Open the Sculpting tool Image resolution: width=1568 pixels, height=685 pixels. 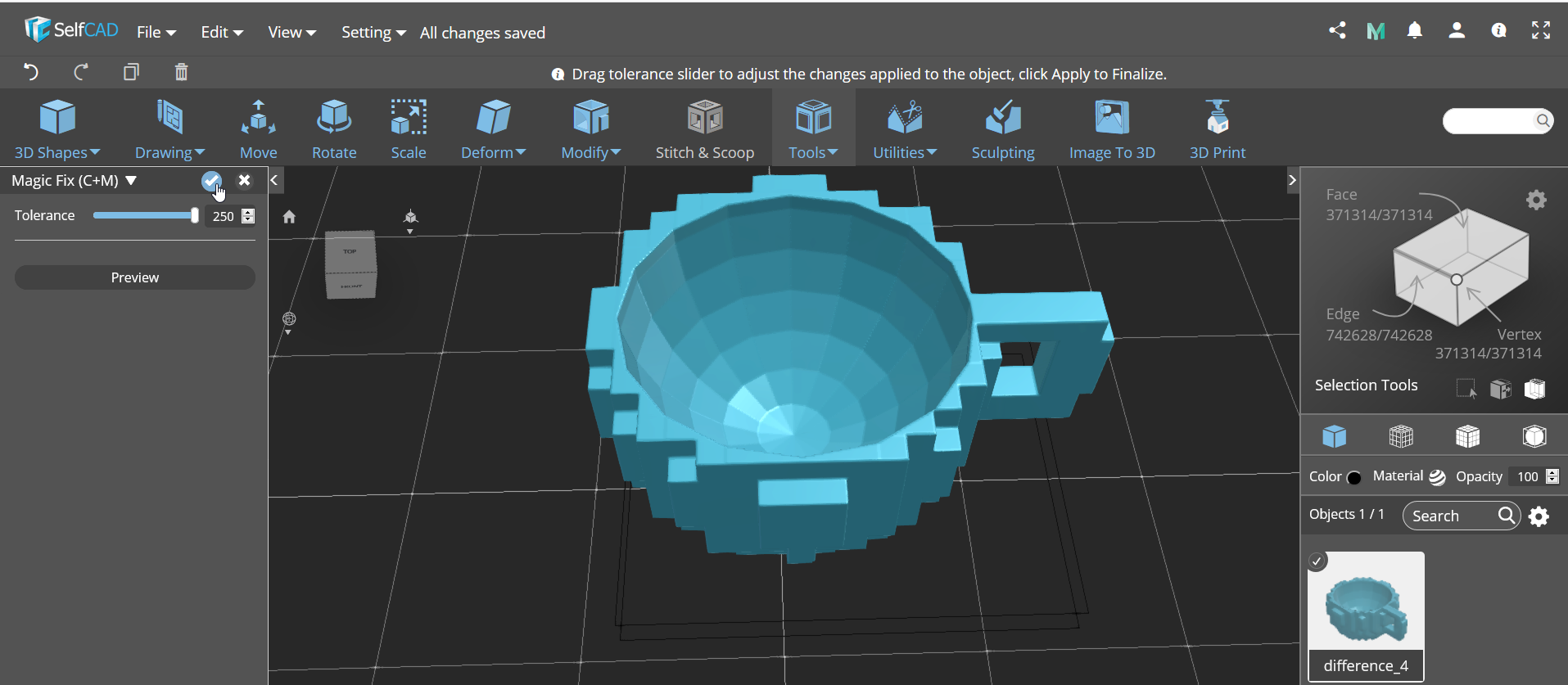tap(1002, 129)
